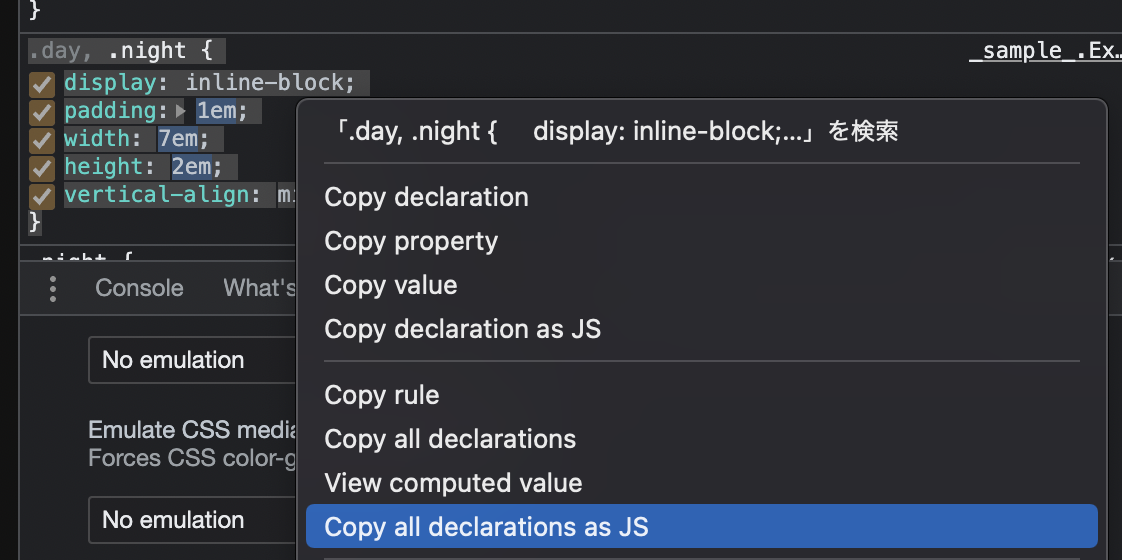1122x560 pixels.
Task: Select Copy declaration as JS
Action: pyautogui.click(x=463, y=329)
